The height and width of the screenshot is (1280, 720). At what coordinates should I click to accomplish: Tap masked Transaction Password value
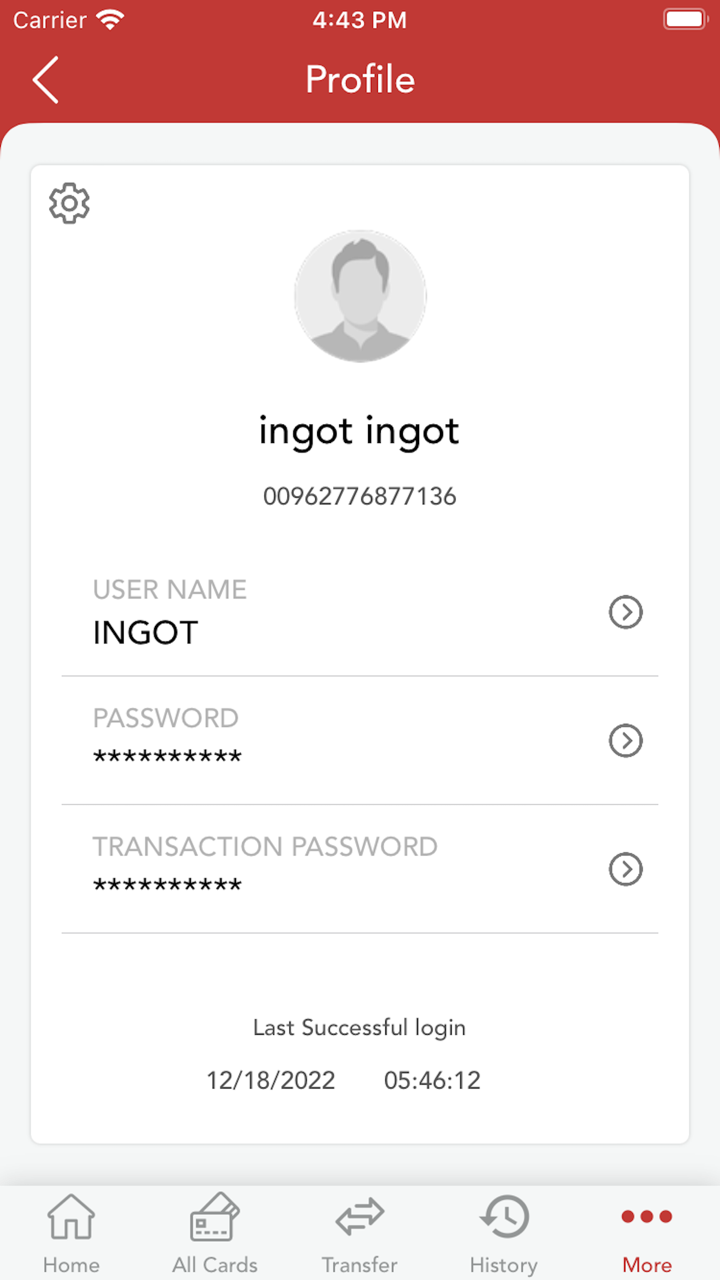coord(167,887)
